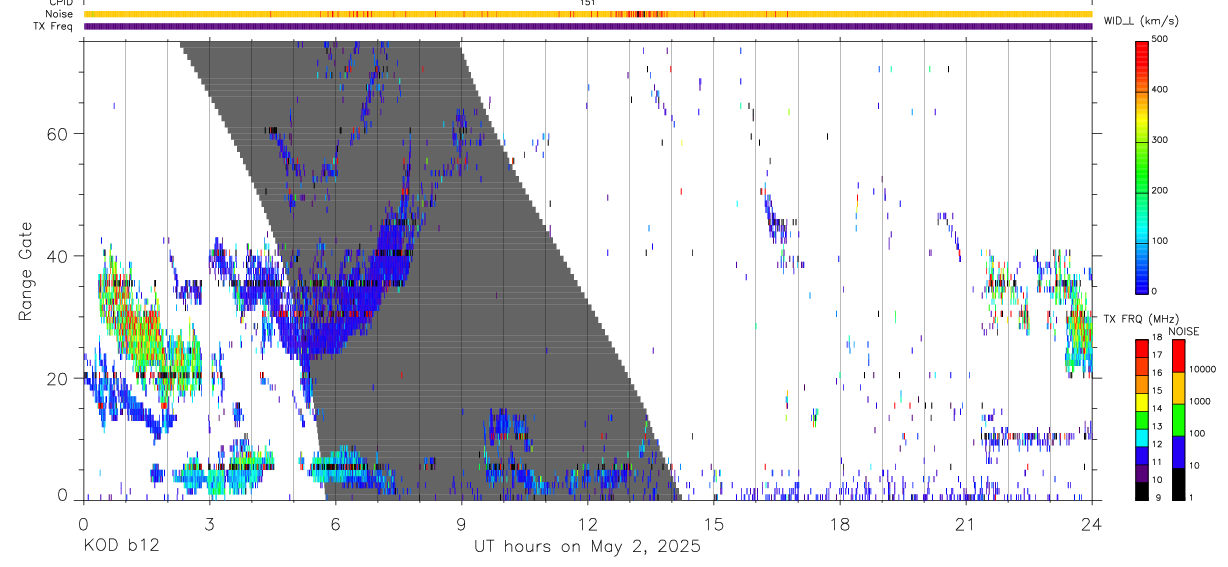Image resolution: width=1228 pixels, height=567 pixels.
Task: Click the "151" CPID value label
Action: pos(588,3)
